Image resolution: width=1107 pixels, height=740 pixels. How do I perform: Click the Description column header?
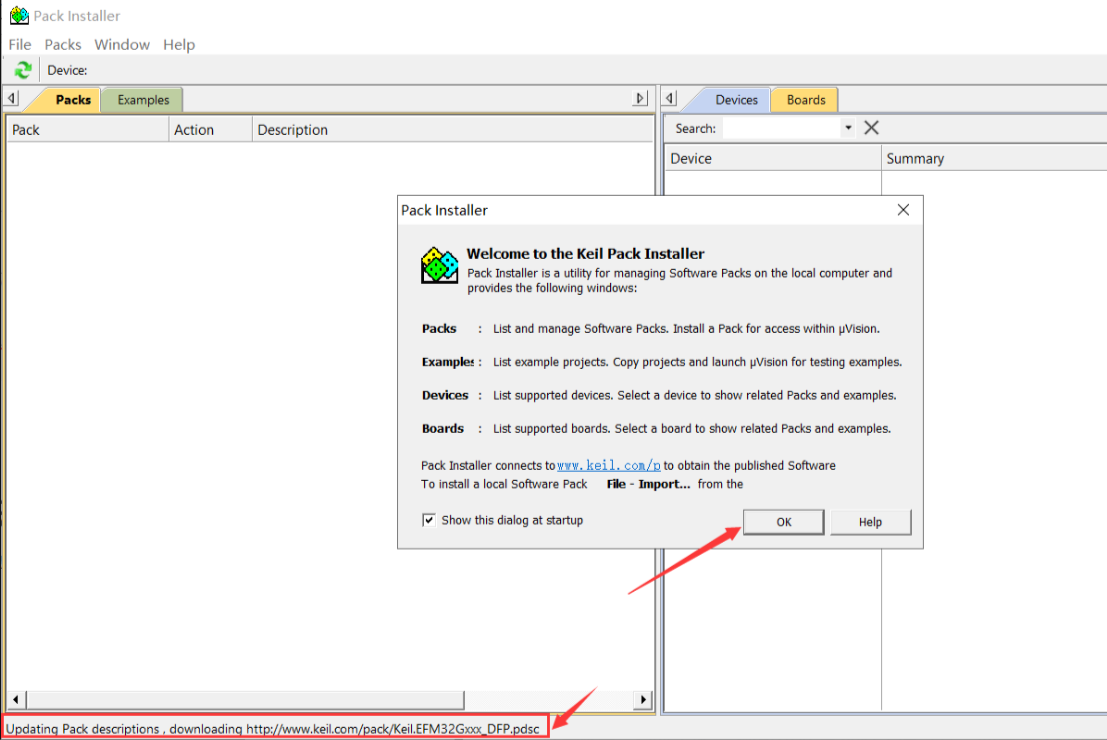click(453, 130)
